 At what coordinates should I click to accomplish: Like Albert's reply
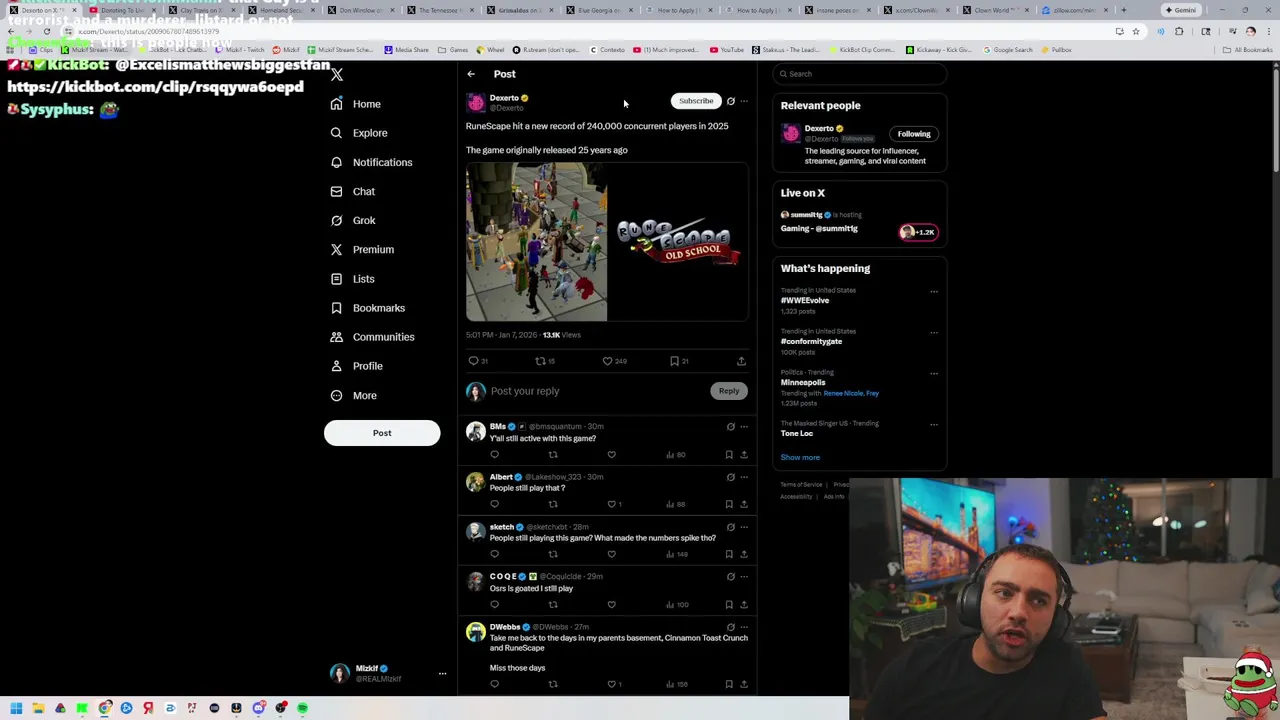click(611, 505)
